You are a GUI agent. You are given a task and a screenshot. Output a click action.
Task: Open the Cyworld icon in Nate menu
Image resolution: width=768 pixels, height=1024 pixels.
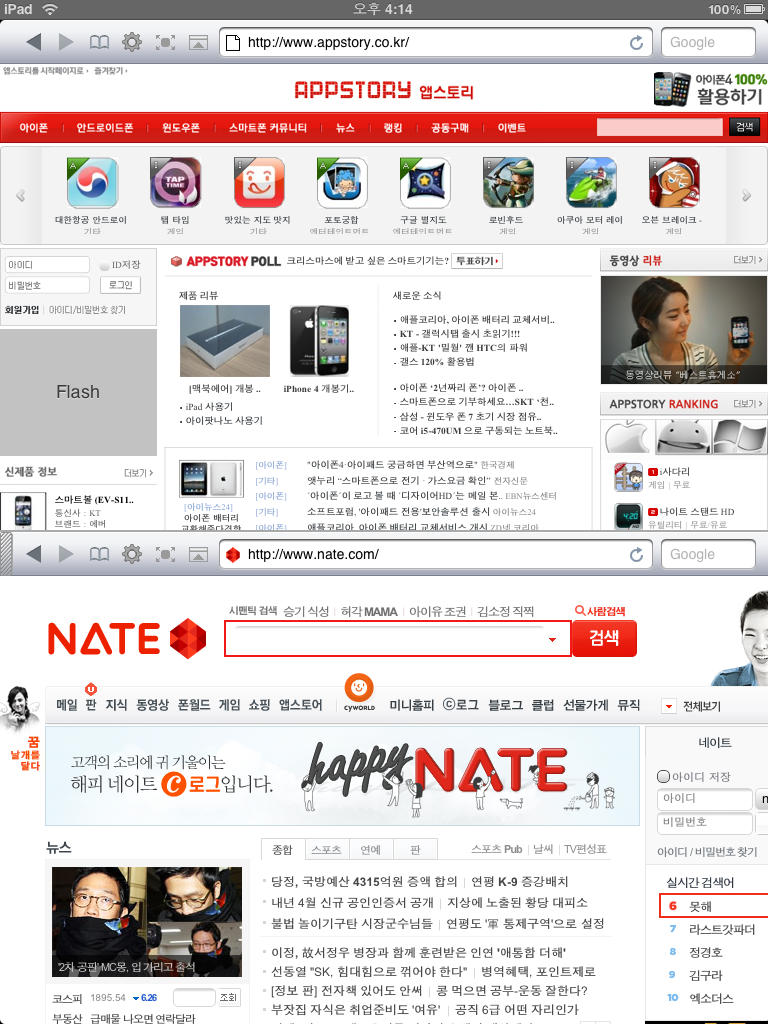(359, 692)
